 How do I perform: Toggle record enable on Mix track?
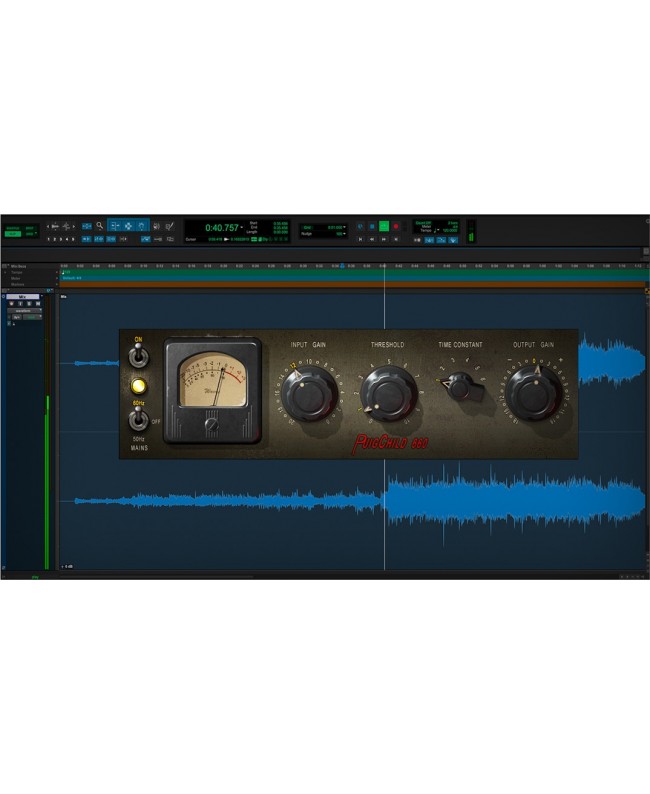pos(12,304)
